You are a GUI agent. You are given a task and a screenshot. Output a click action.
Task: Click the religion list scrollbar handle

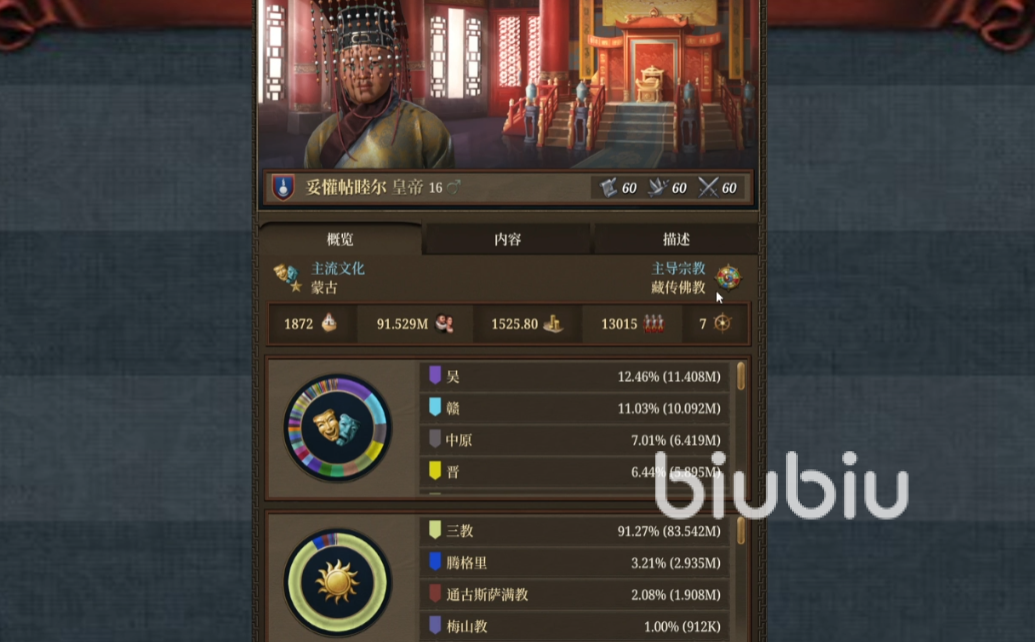pyautogui.click(x=741, y=530)
